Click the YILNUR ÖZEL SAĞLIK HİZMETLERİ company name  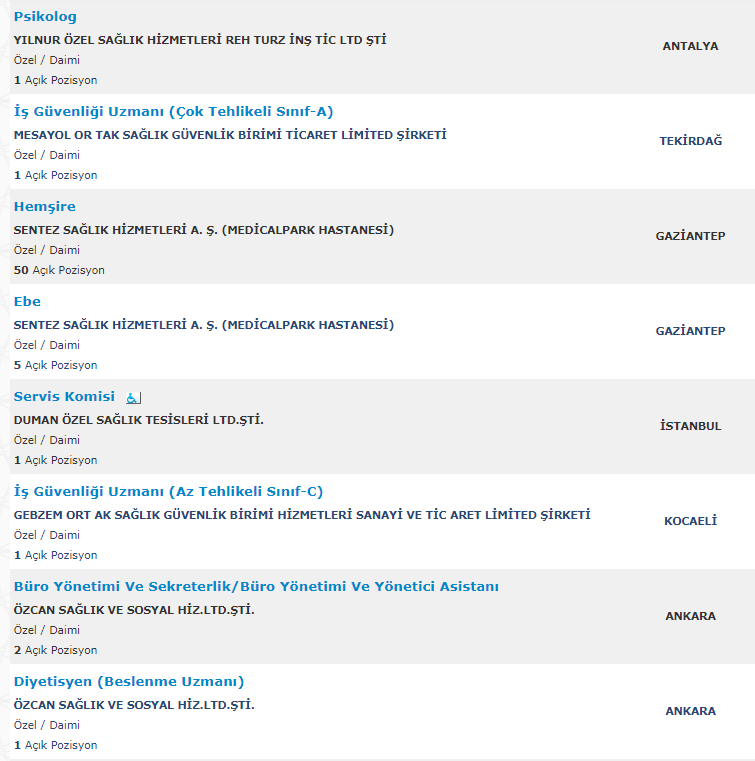click(200, 40)
